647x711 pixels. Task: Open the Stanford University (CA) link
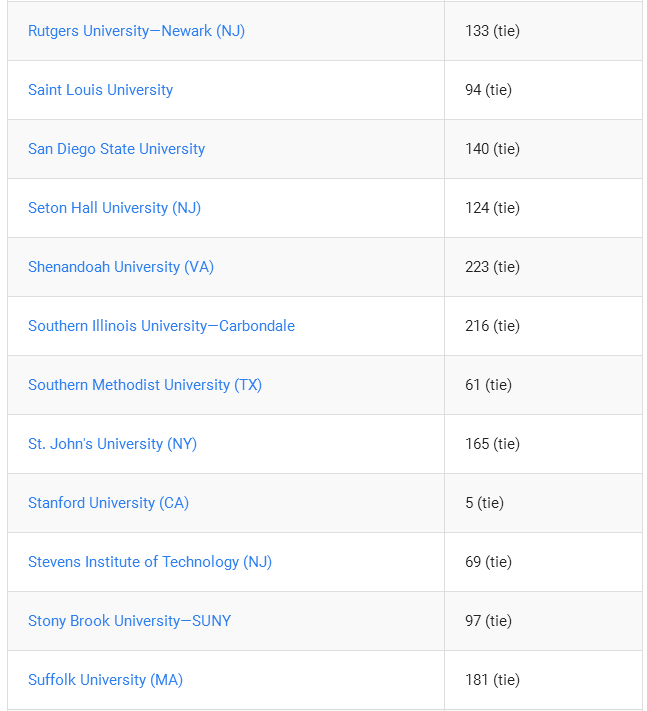pyautogui.click(x=108, y=502)
